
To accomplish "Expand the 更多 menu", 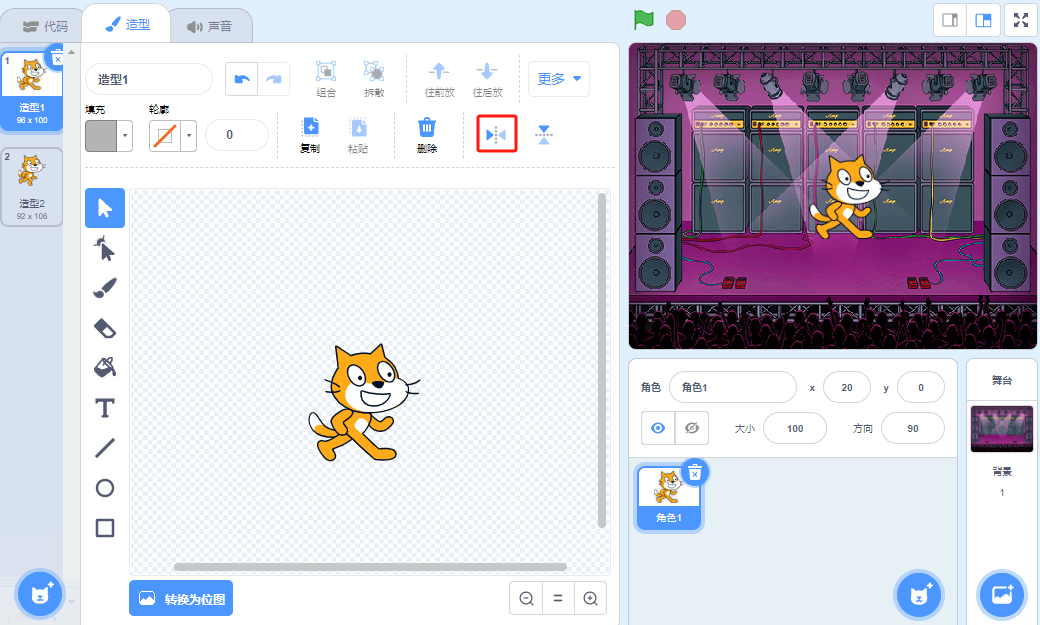I will (558, 78).
